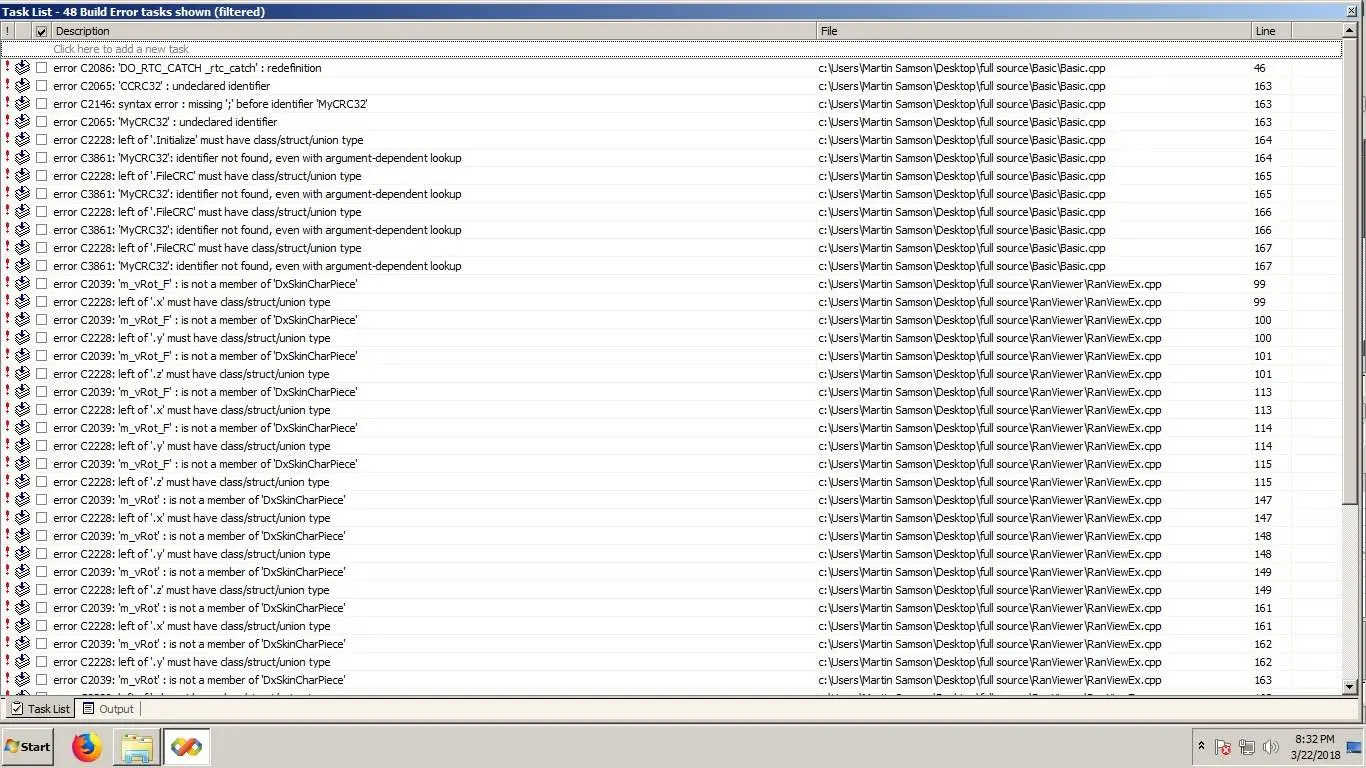
Task: Tick checkbox for '.FileCRC' error at line 167
Action: [x=41, y=248]
